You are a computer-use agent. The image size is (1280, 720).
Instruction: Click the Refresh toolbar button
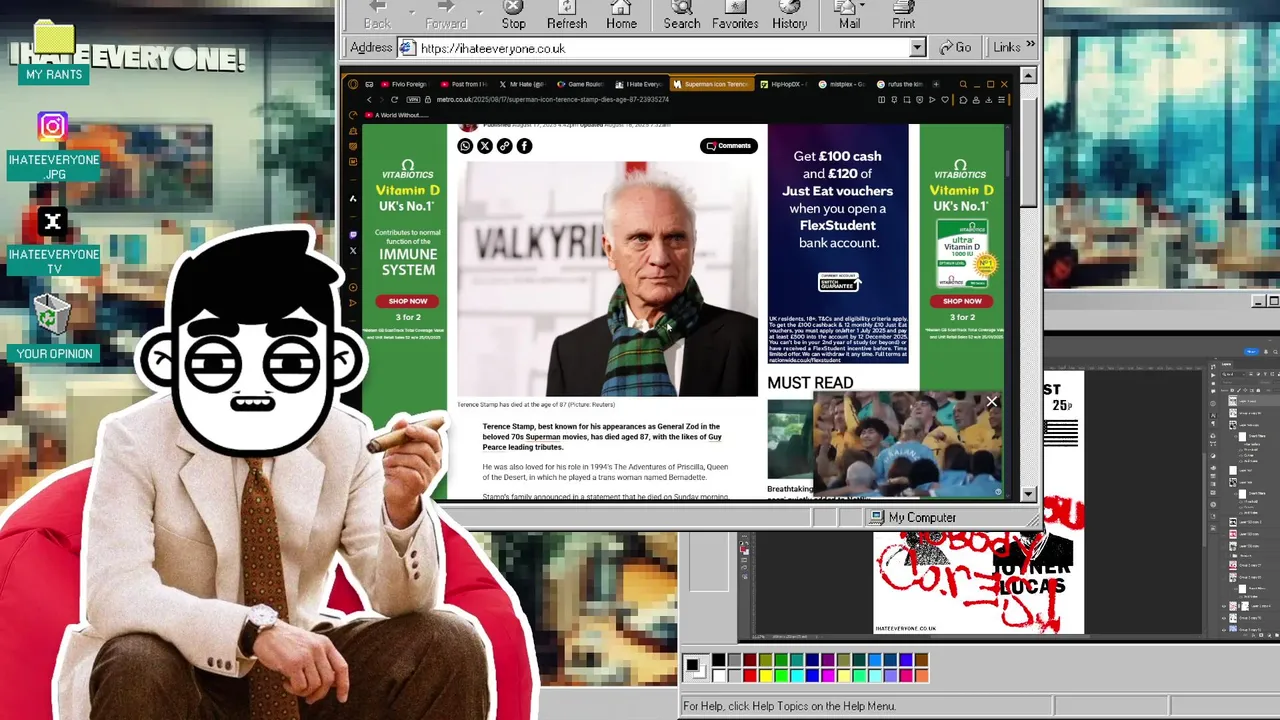click(566, 15)
